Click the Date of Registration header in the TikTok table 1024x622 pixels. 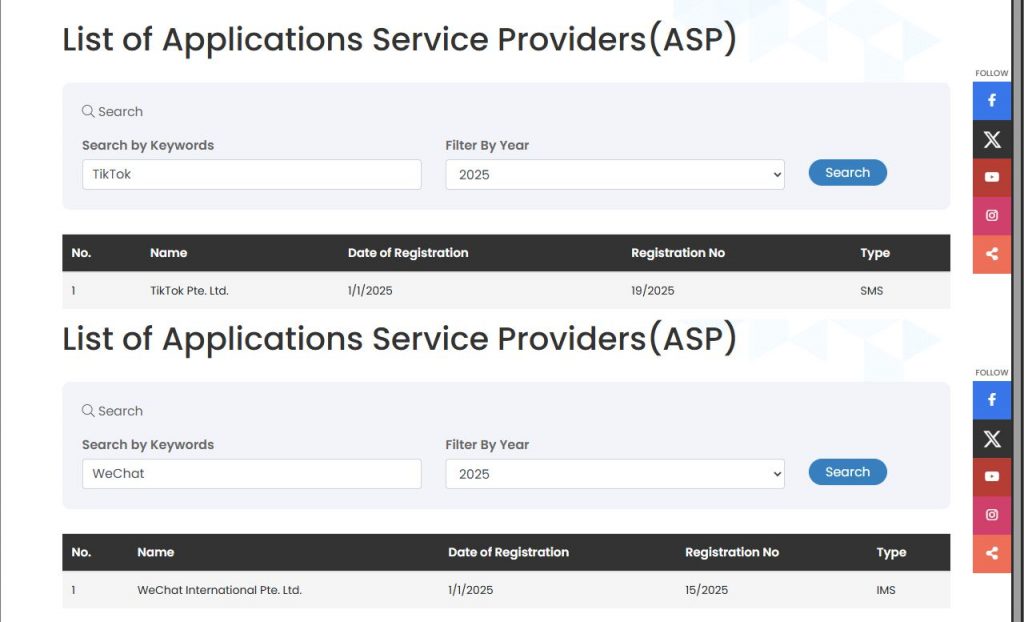408,253
